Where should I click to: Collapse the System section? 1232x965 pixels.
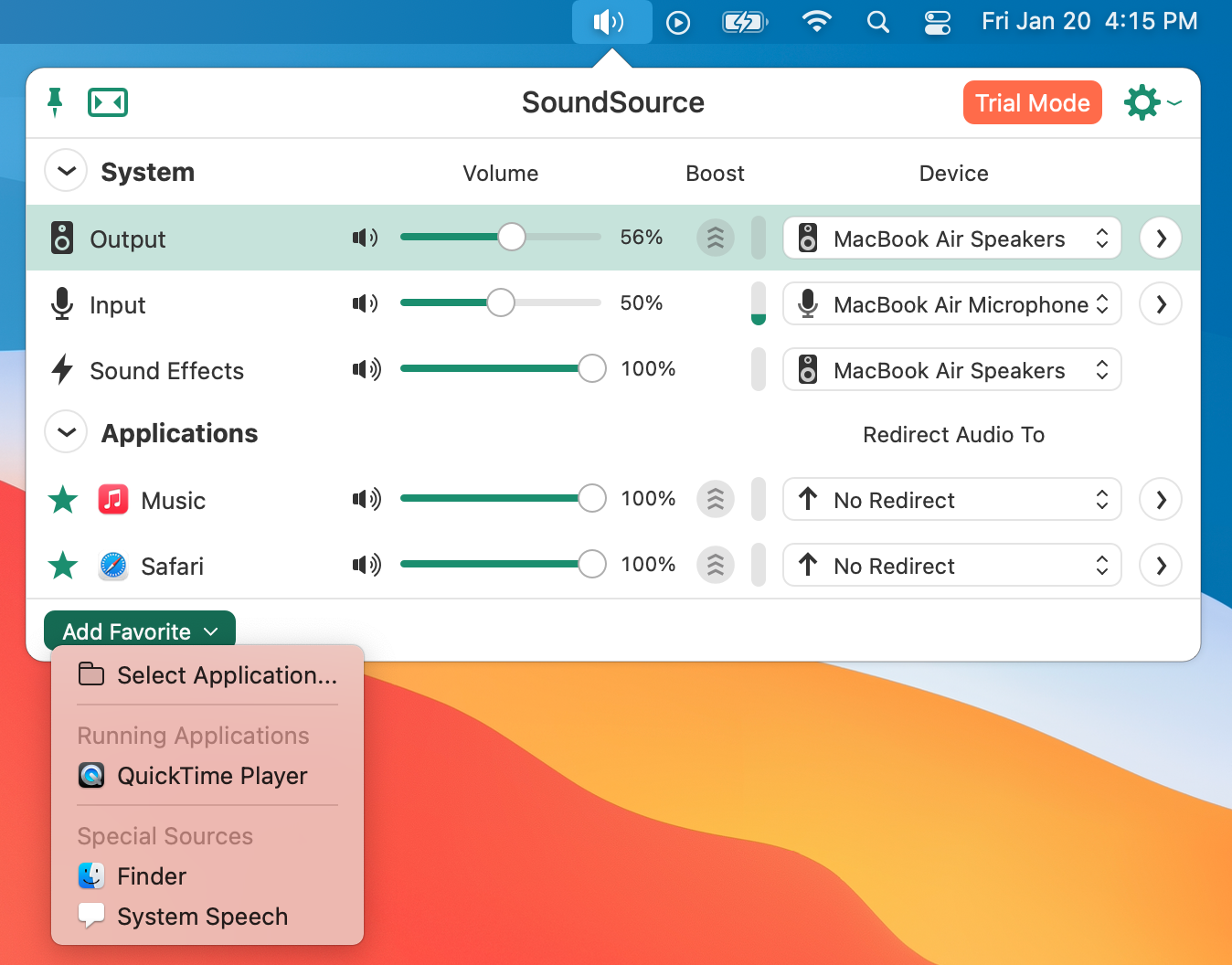66,171
